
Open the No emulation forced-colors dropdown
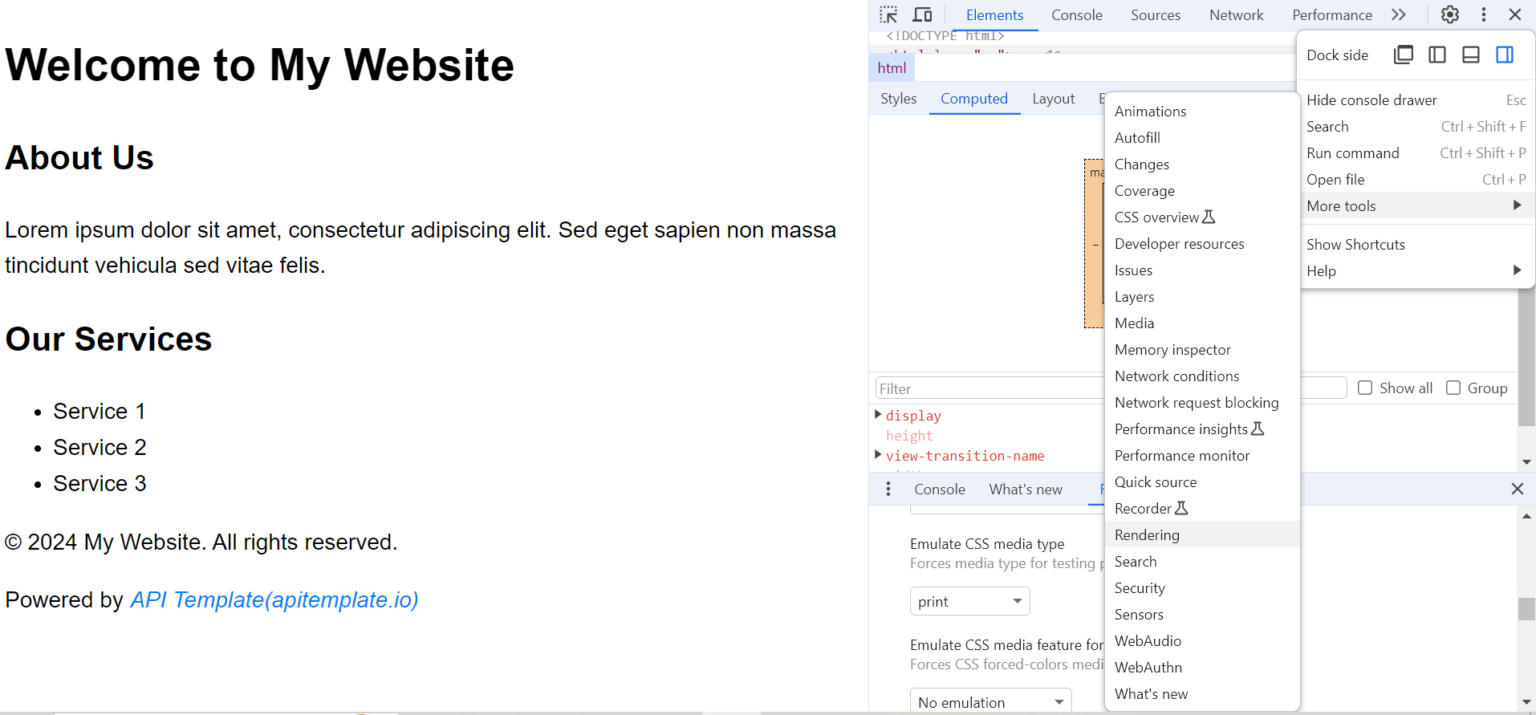point(988,701)
